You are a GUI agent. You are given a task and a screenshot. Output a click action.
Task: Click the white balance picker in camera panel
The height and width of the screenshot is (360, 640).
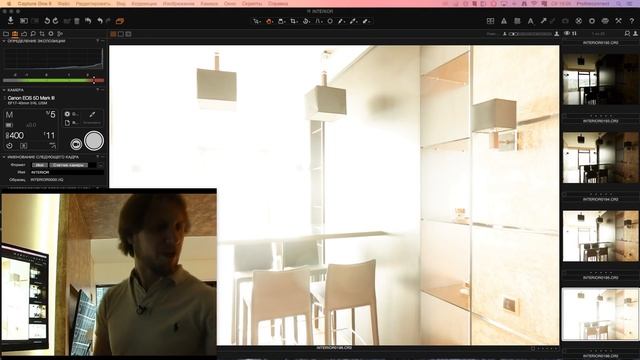[92, 115]
